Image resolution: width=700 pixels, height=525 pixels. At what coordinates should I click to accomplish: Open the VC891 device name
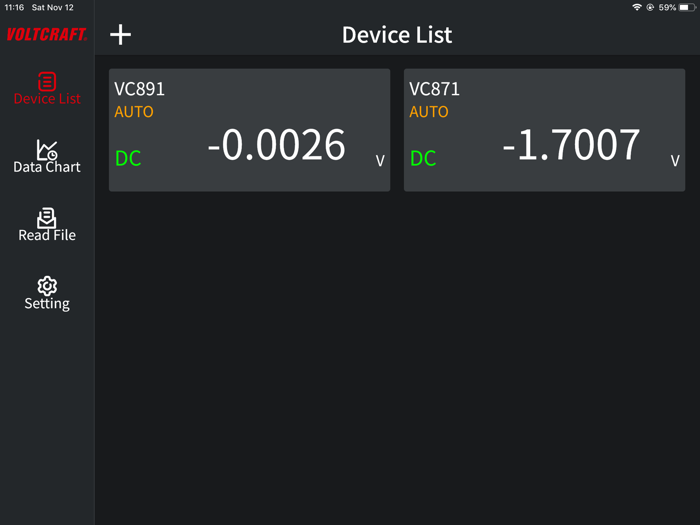(x=140, y=89)
